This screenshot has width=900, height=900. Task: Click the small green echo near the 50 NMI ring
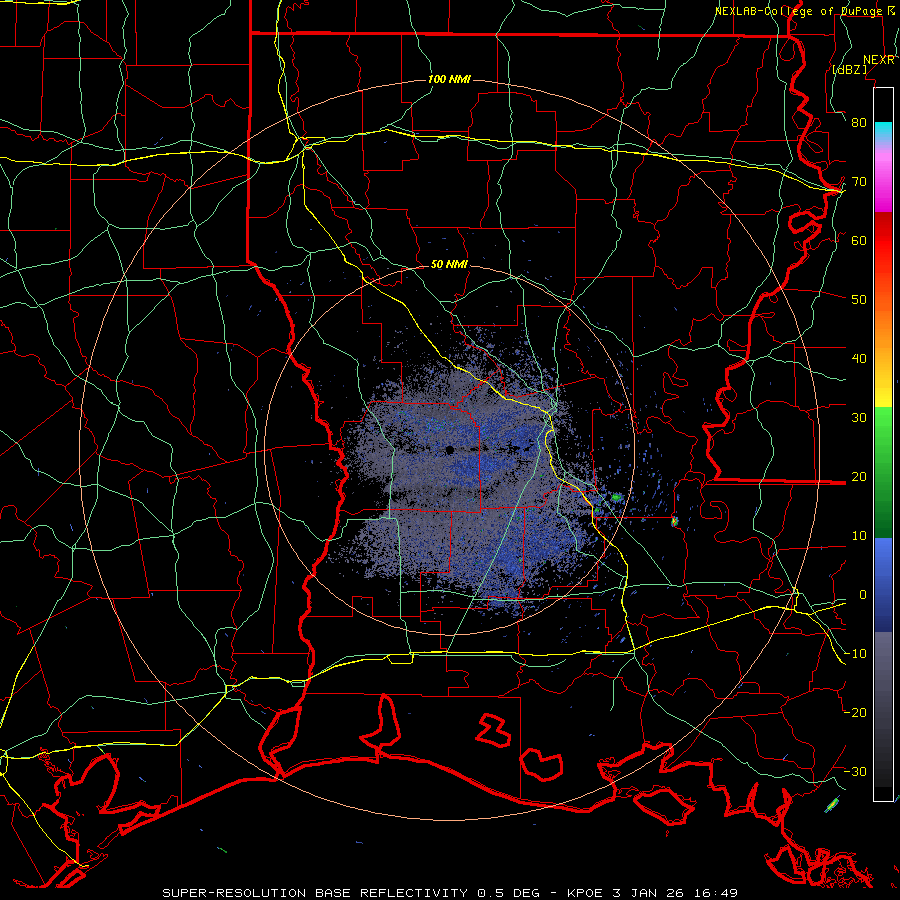pyautogui.click(x=616, y=497)
